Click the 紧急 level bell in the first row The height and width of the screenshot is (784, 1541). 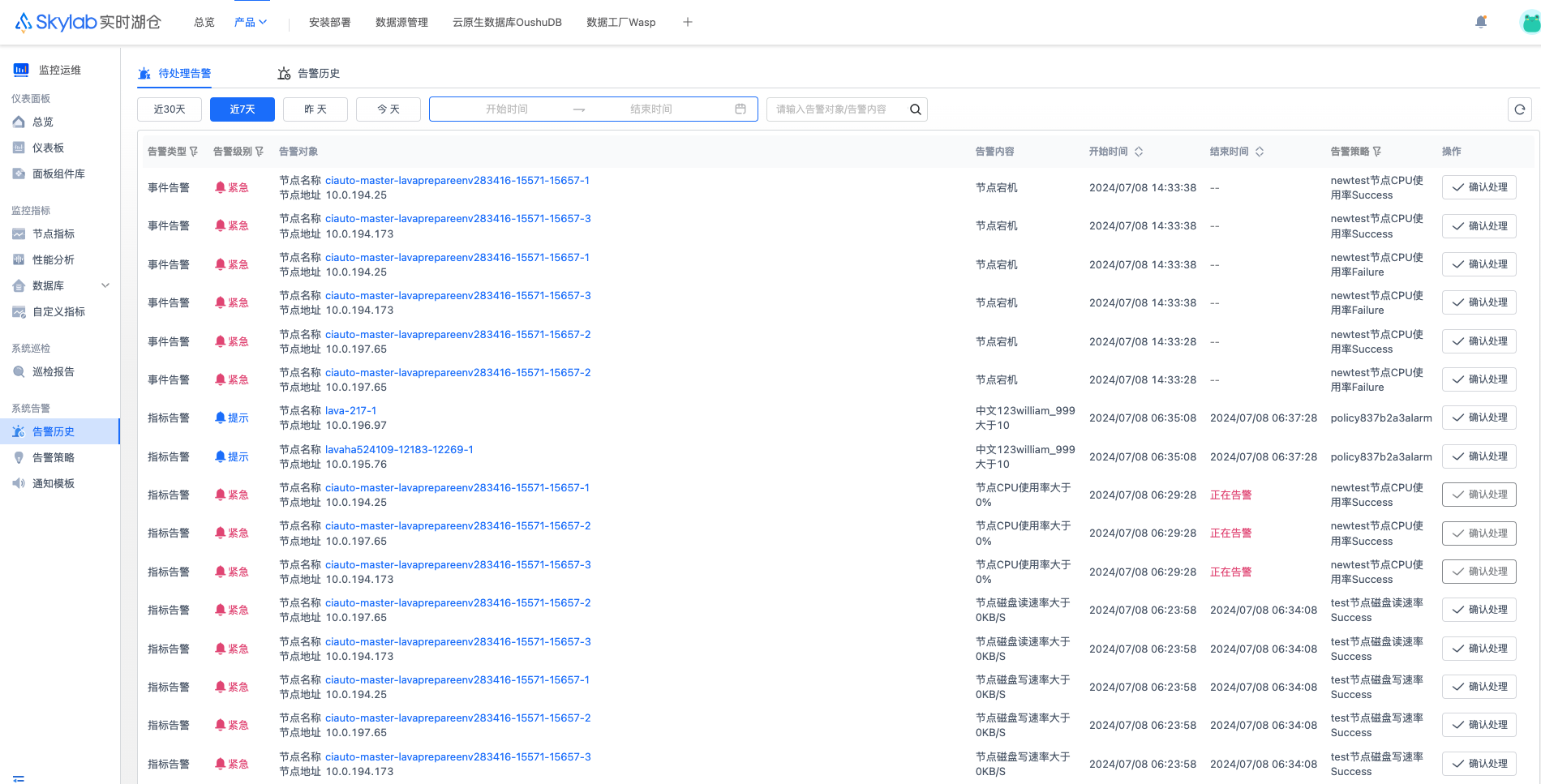pos(220,187)
